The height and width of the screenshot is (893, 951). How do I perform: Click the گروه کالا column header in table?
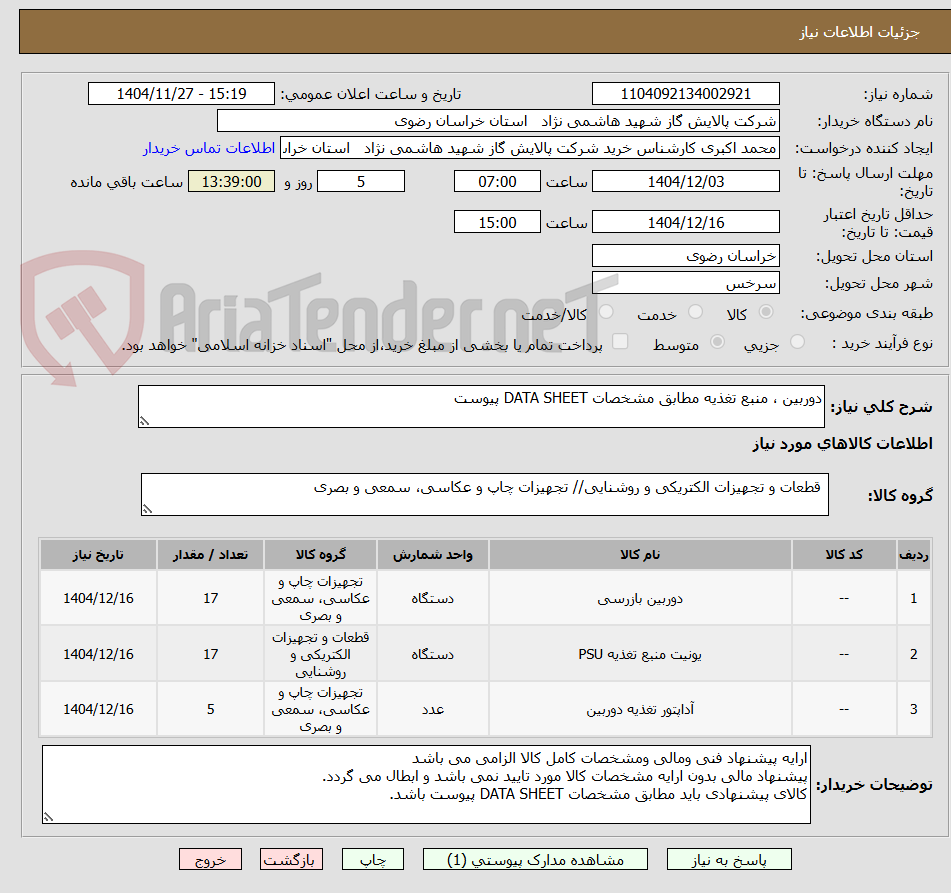click(320, 554)
